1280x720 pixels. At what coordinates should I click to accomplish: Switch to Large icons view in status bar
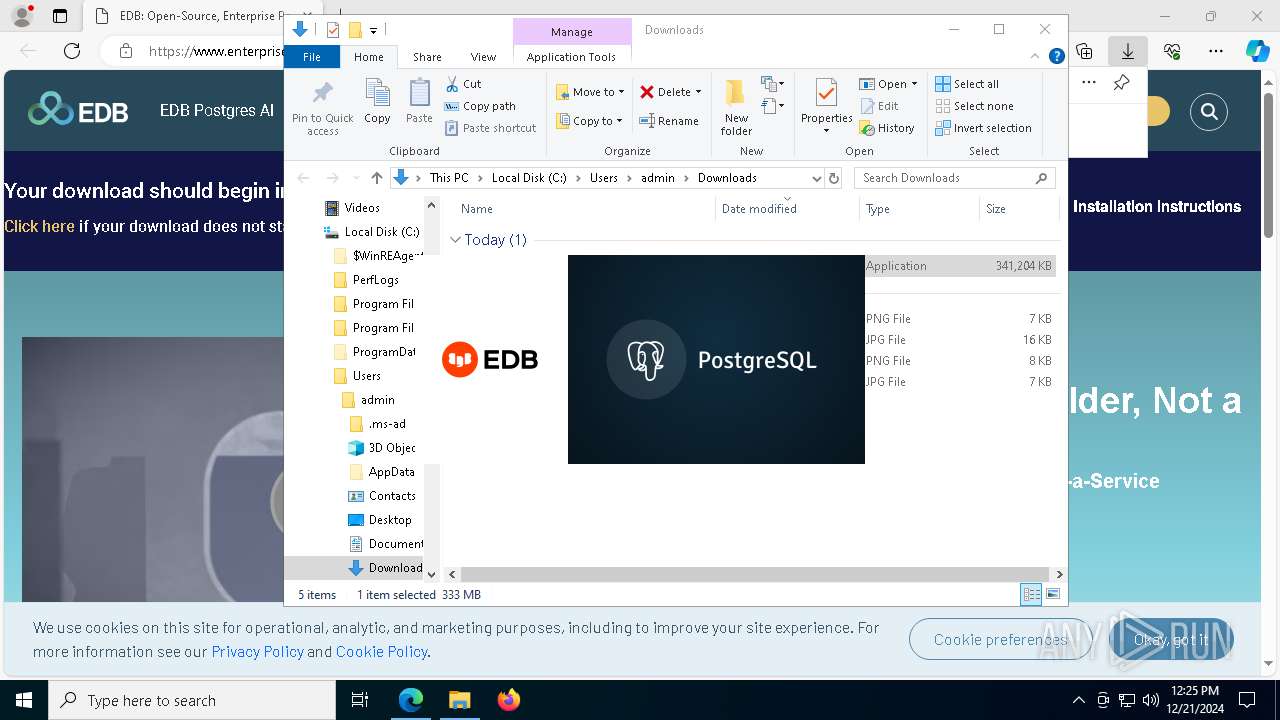[x=1052, y=595]
